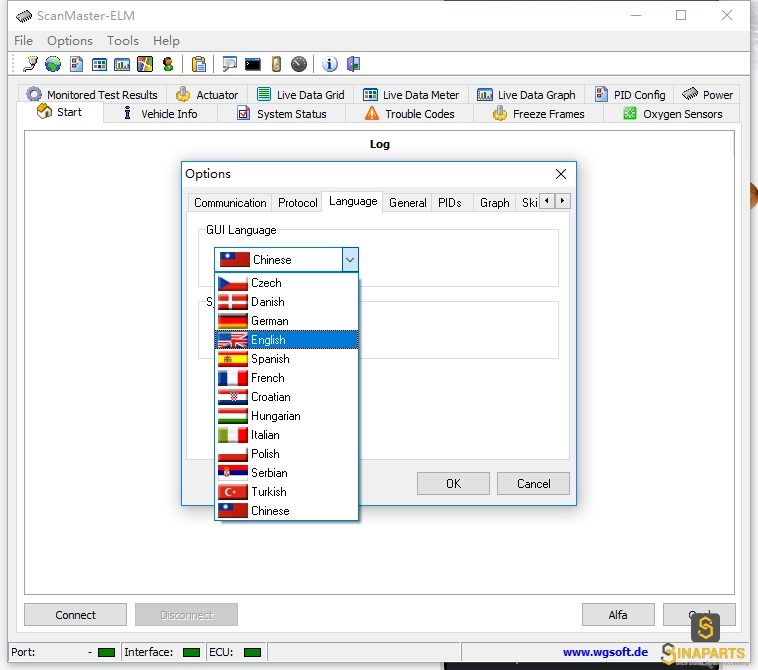This screenshot has height=670, width=758.
Task: Click the Connect button
Action: pyautogui.click(x=75, y=615)
